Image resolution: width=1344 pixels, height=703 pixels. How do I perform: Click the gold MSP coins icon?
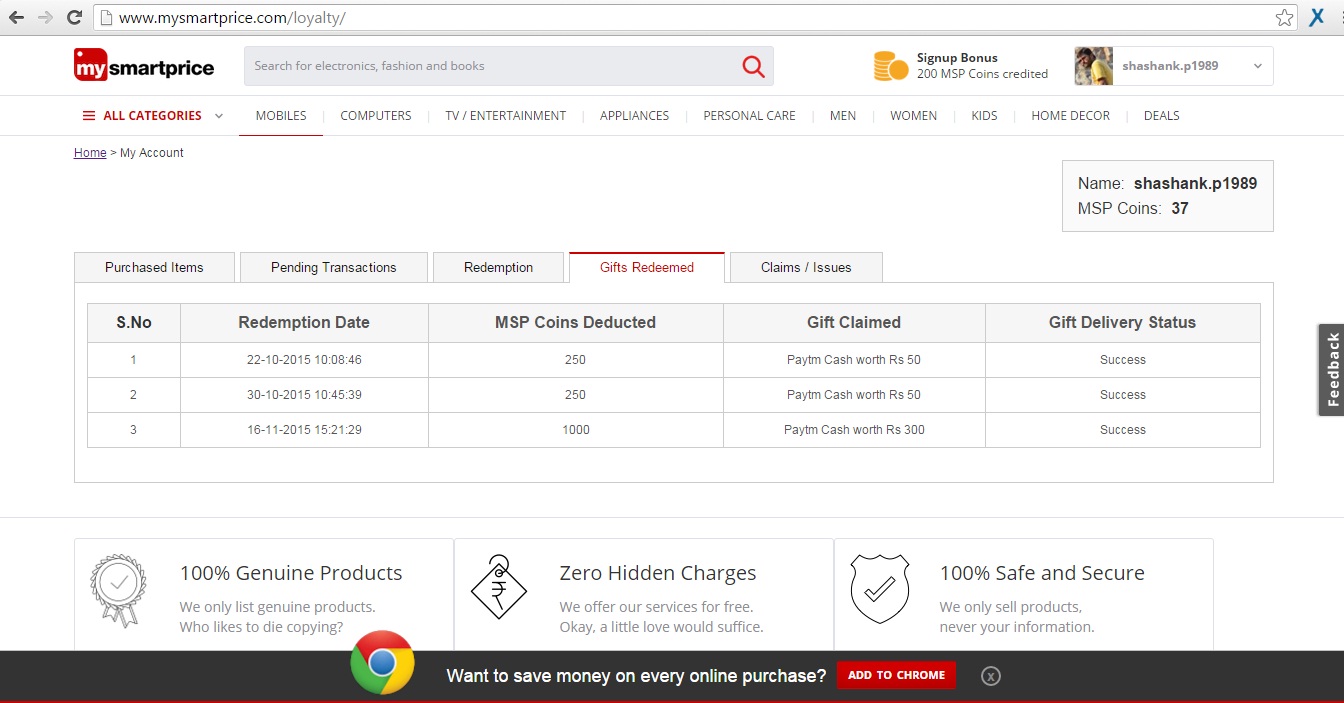pos(890,66)
